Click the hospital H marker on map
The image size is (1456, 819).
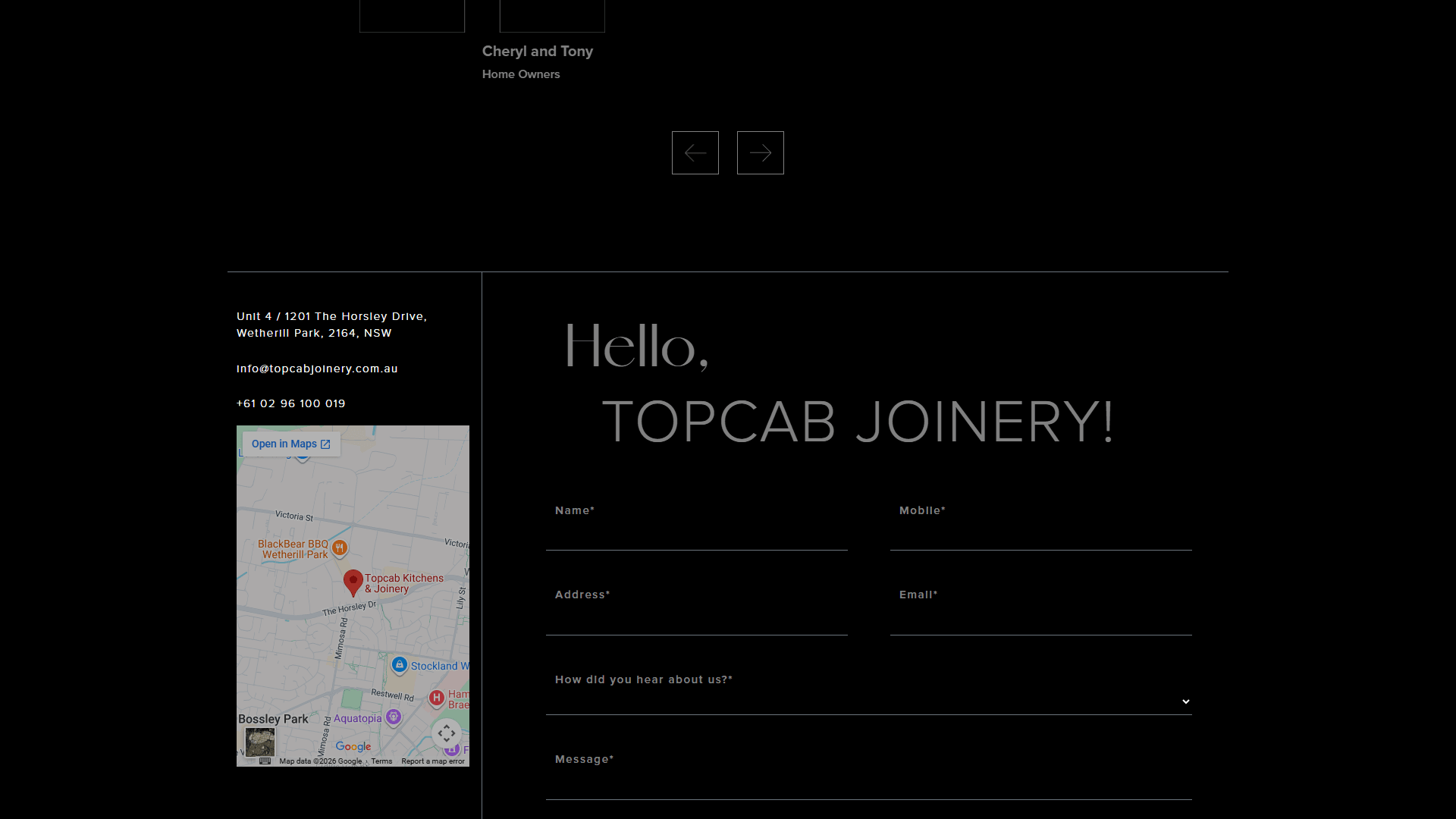tap(437, 698)
